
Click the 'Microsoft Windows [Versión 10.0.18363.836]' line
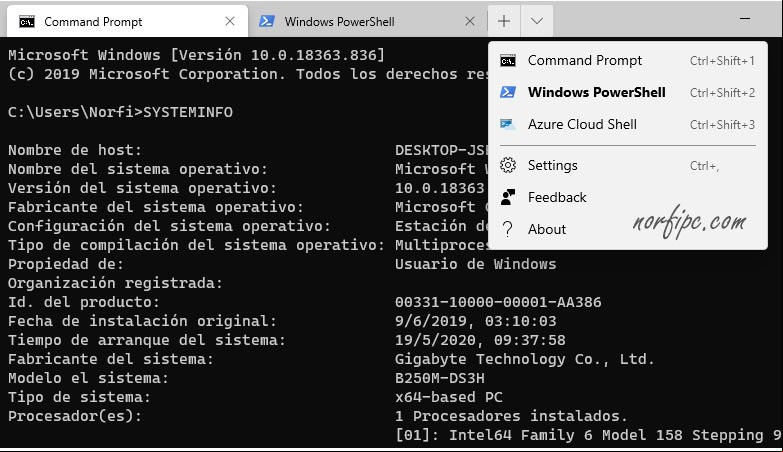(x=196, y=55)
